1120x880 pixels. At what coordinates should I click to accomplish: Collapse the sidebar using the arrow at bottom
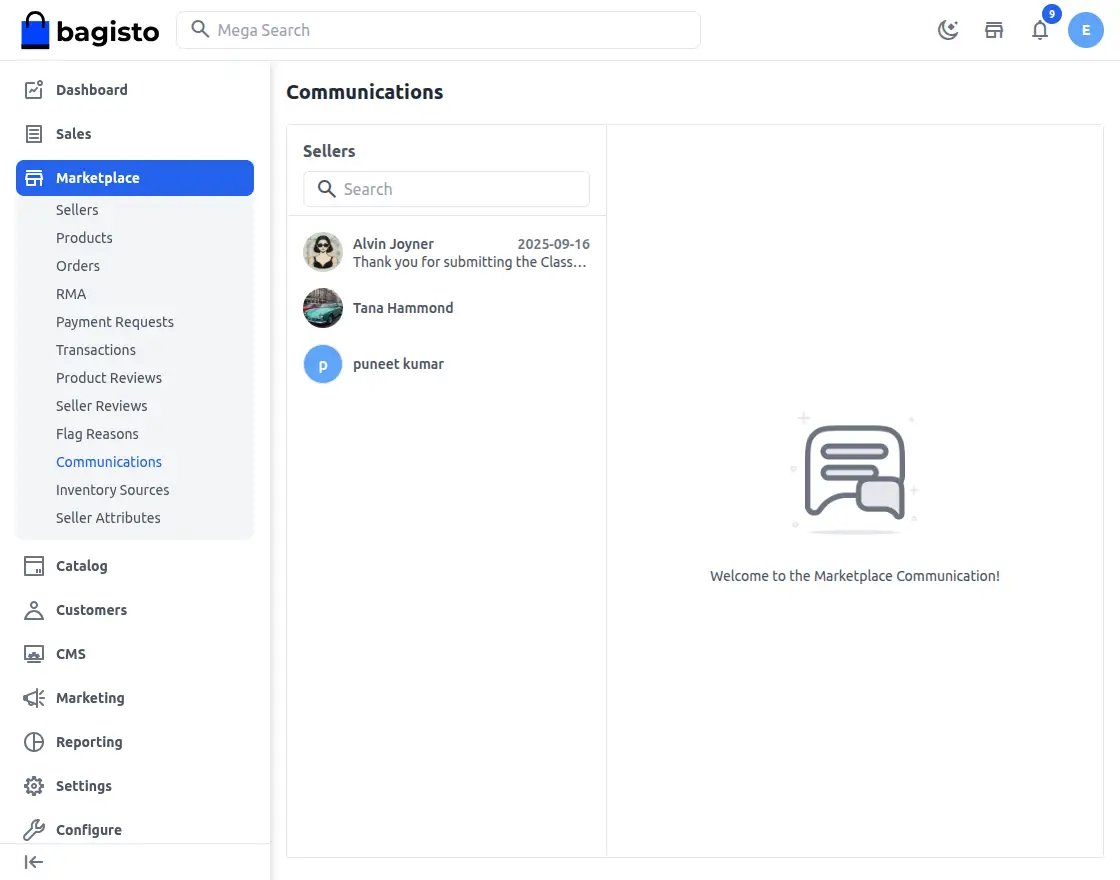[33, 861]
